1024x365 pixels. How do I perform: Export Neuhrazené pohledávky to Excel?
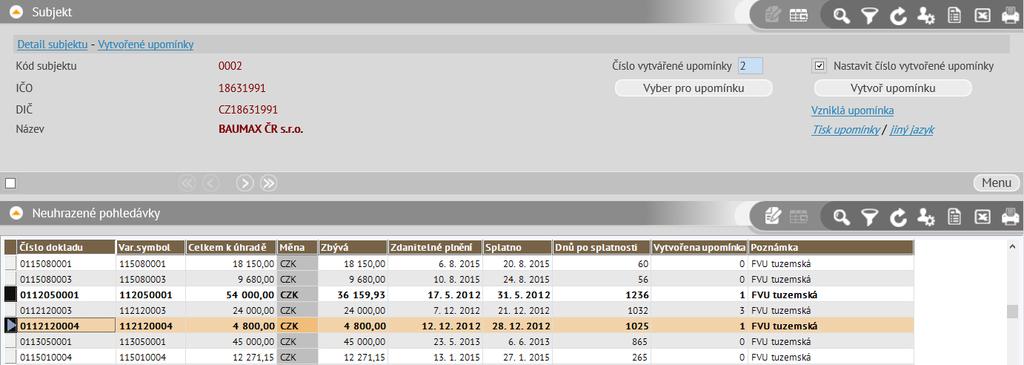tap(982, 216)
